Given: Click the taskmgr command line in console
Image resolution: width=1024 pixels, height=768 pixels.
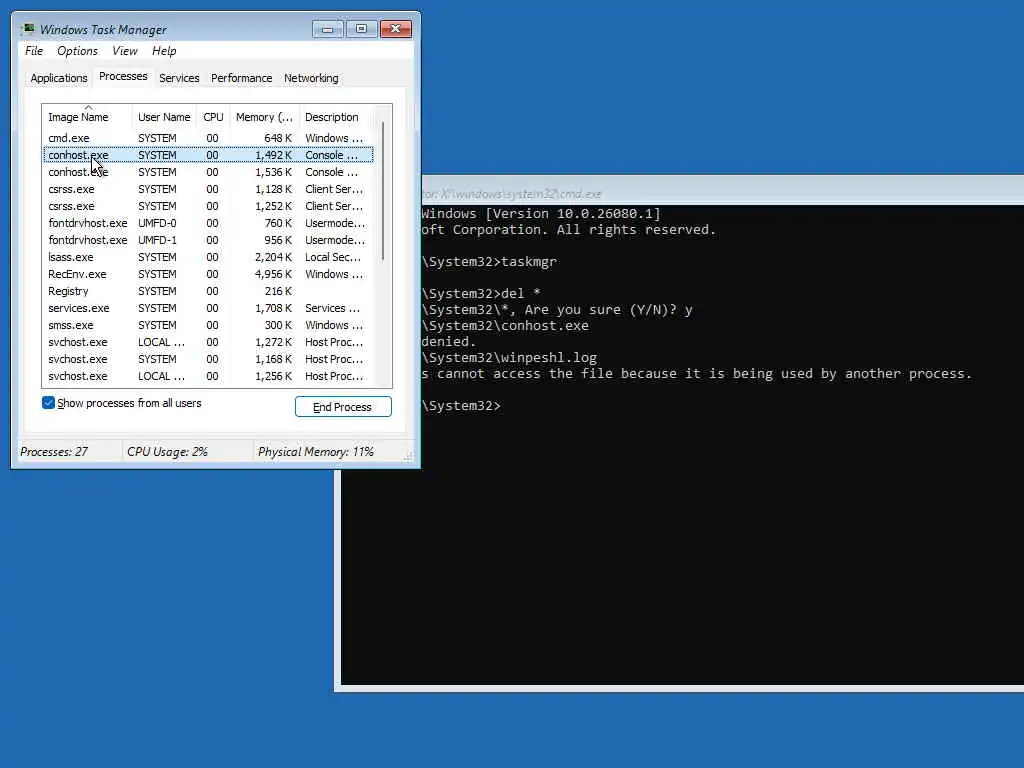Looking at the screenshot, I should tap(489, 261).
